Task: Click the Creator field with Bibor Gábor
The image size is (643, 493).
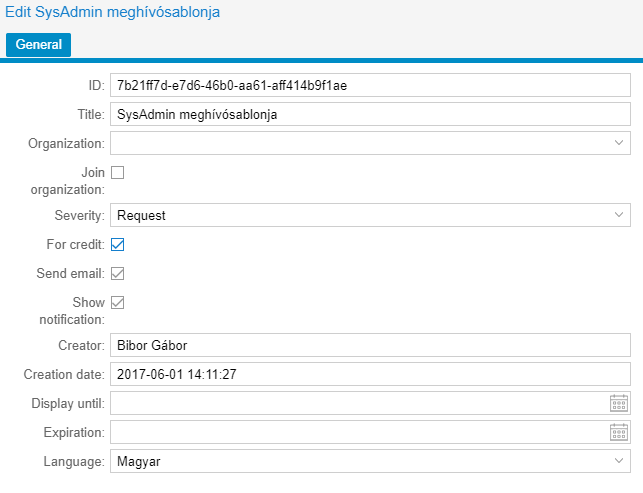Action: click(x=369, y=346)
